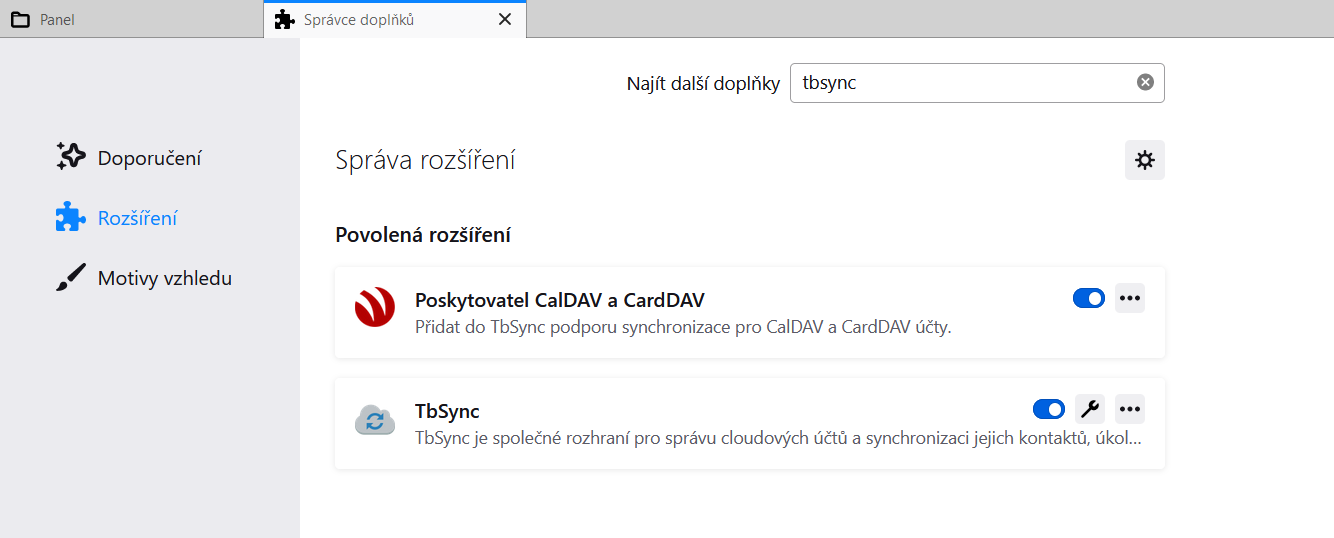
Task: Switch to the Panel tab
Action: pos(131,19)
